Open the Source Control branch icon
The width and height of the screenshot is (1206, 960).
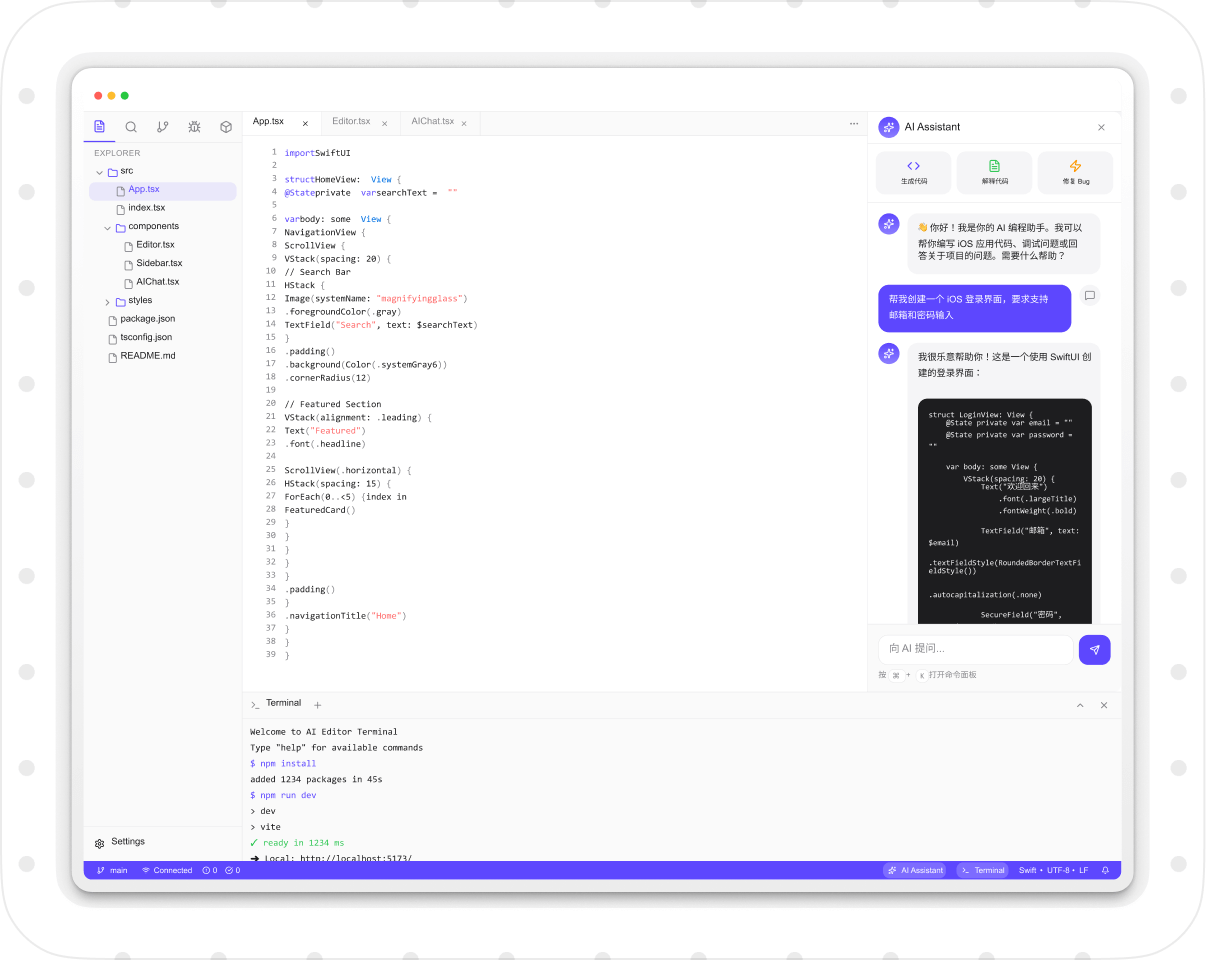pyautogui.click(x=163, y=127)
